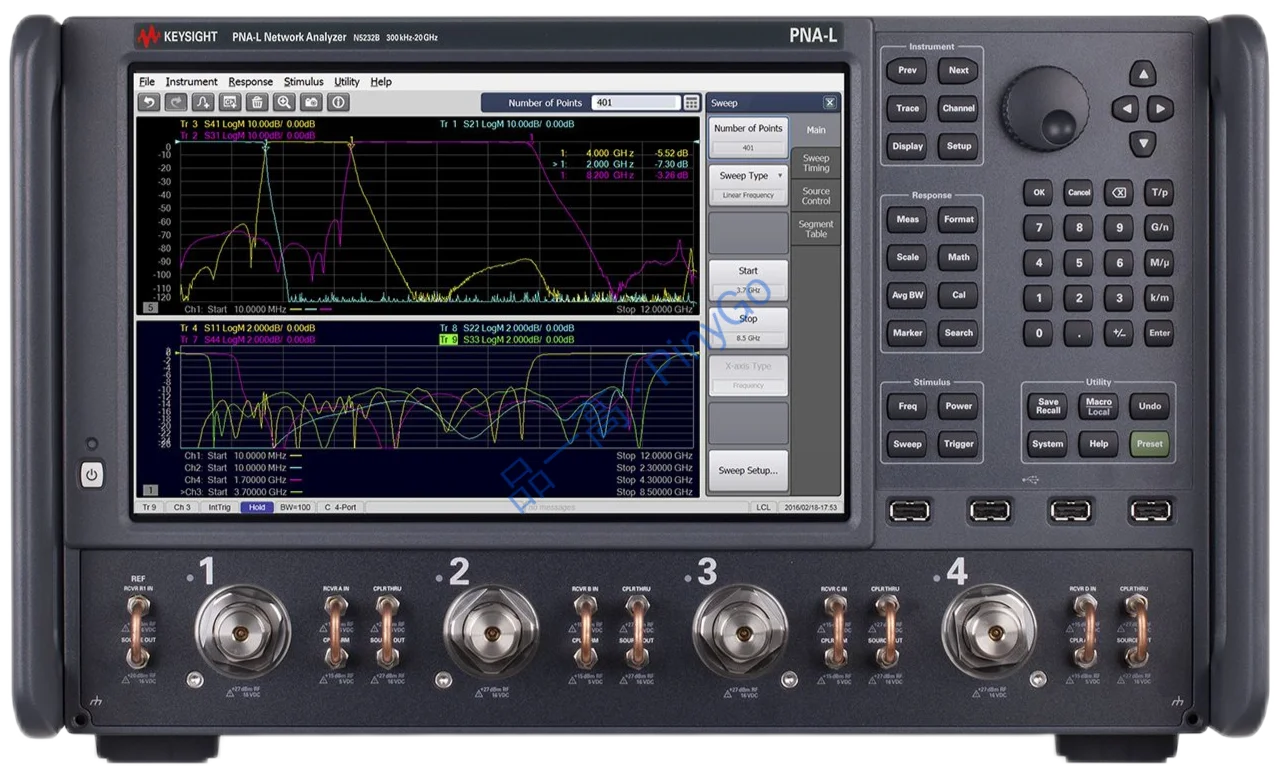Image resolution: width=1274 pixels, height=780 pixels.
Task: Hit the Trigger hardkey
Action: pos(958,444)
